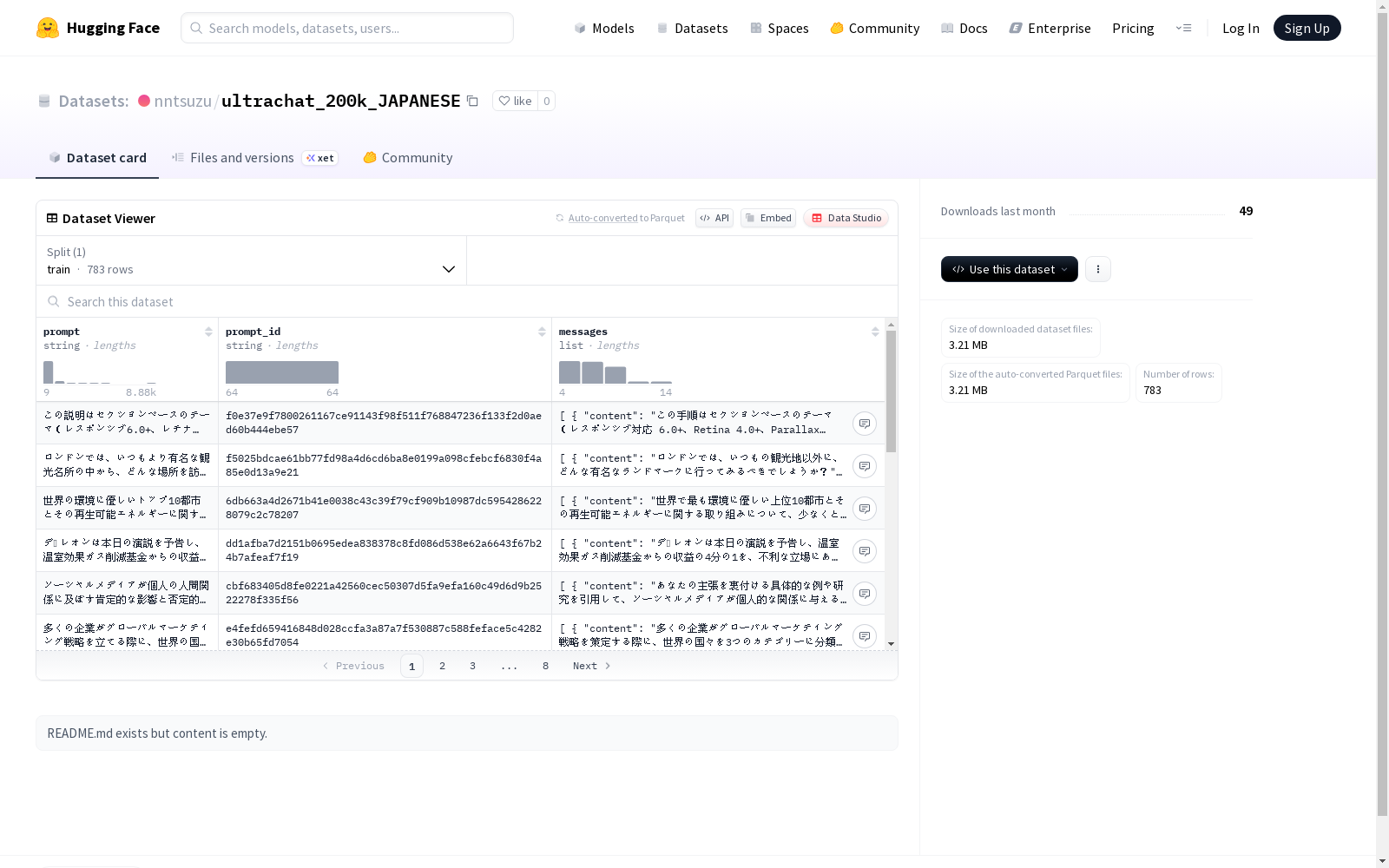Go to the Next page
This screenshot has width=1389, height=868.
click(x=592, y=666)
